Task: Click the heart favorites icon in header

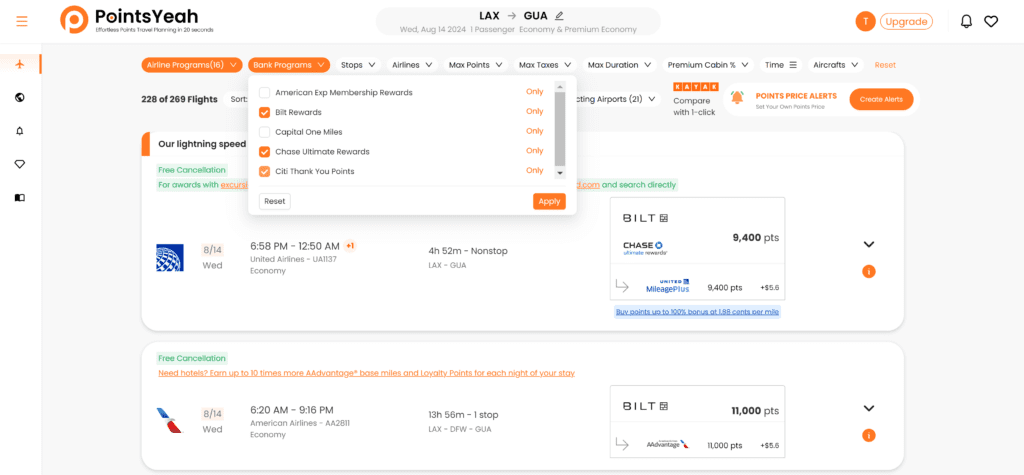Action: click(991, 21)
